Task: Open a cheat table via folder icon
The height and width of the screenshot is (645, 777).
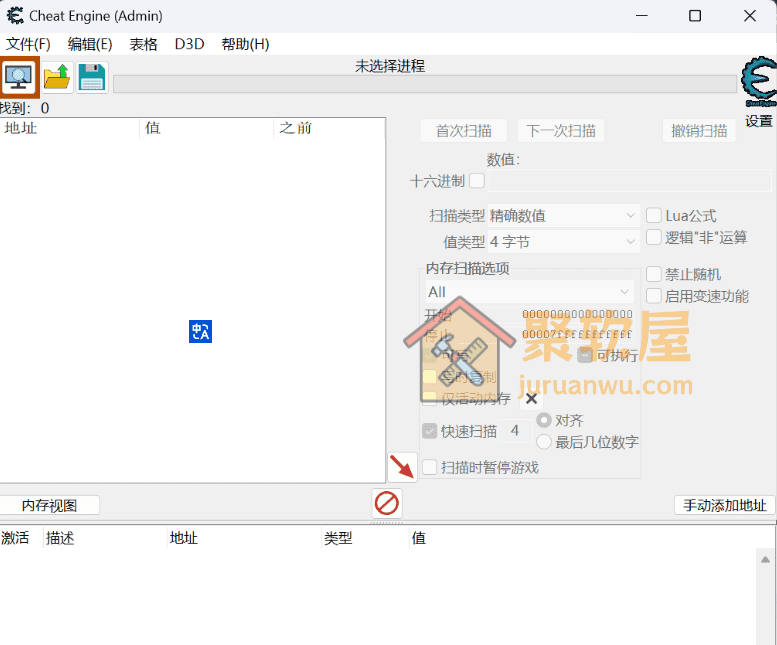Action: tap(57, 77)
